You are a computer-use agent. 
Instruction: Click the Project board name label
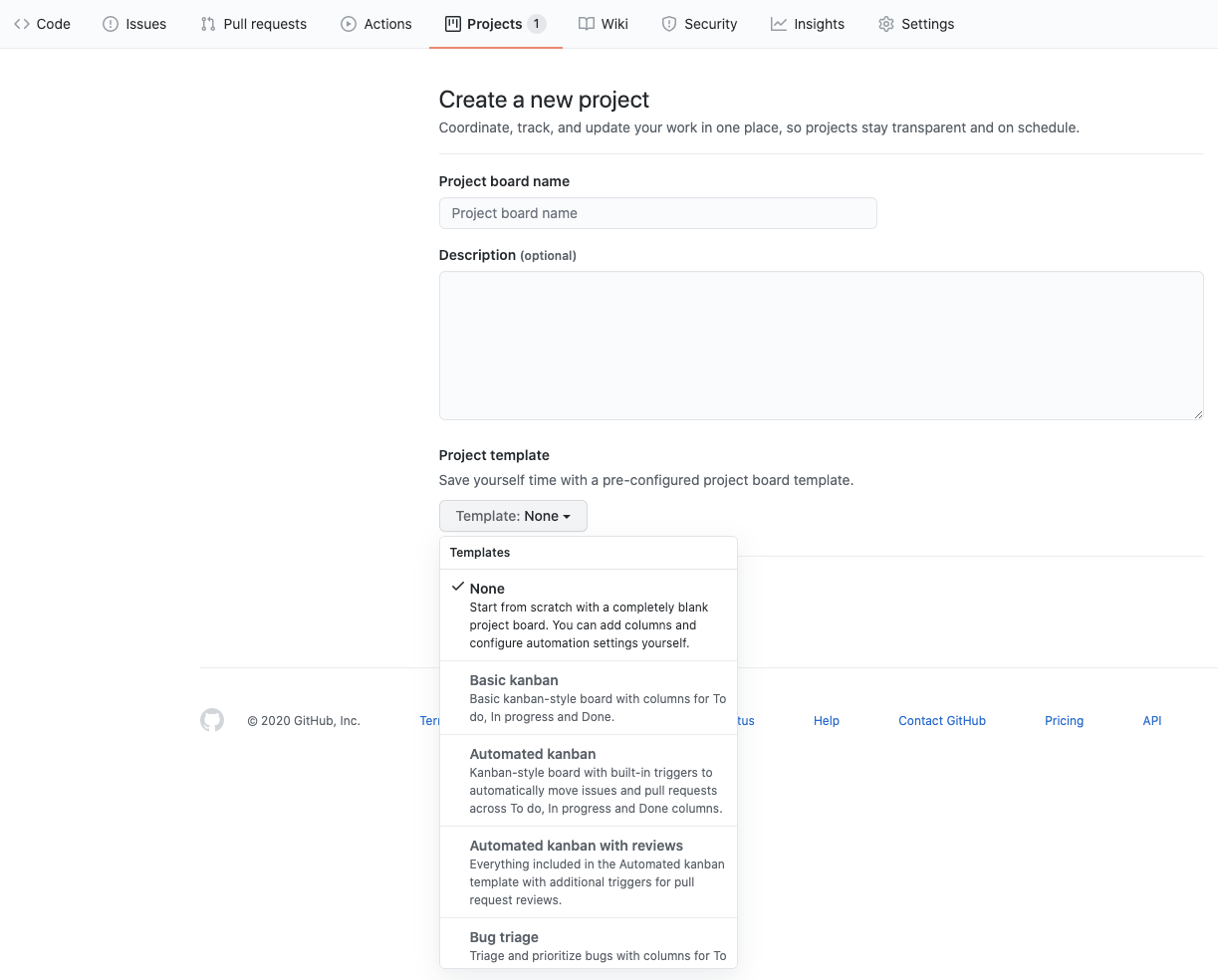tap(505, 181)
